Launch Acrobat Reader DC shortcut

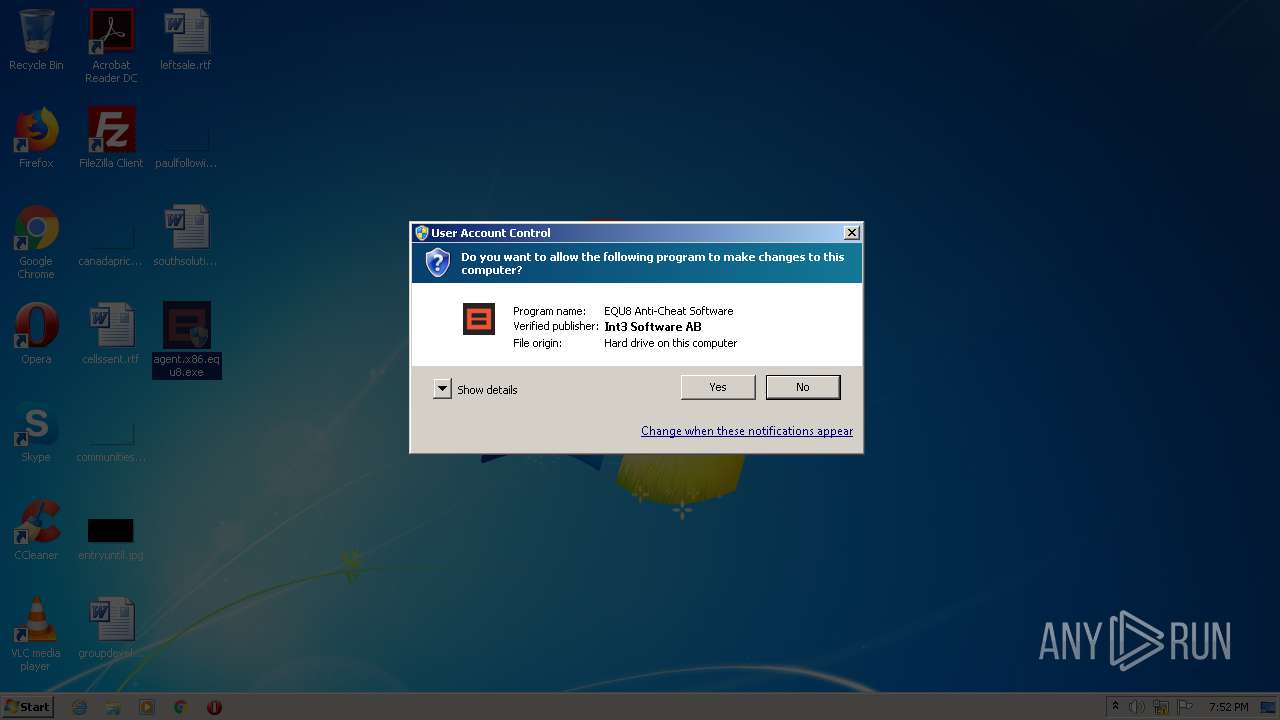pos(111,45)
